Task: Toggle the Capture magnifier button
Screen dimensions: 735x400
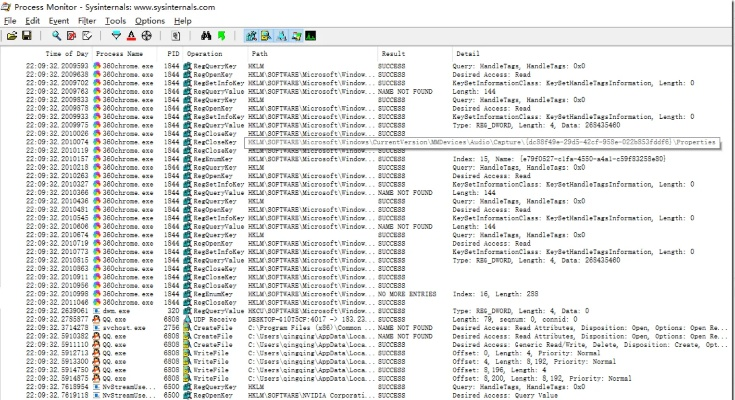Action: click(x=56, y=35)
